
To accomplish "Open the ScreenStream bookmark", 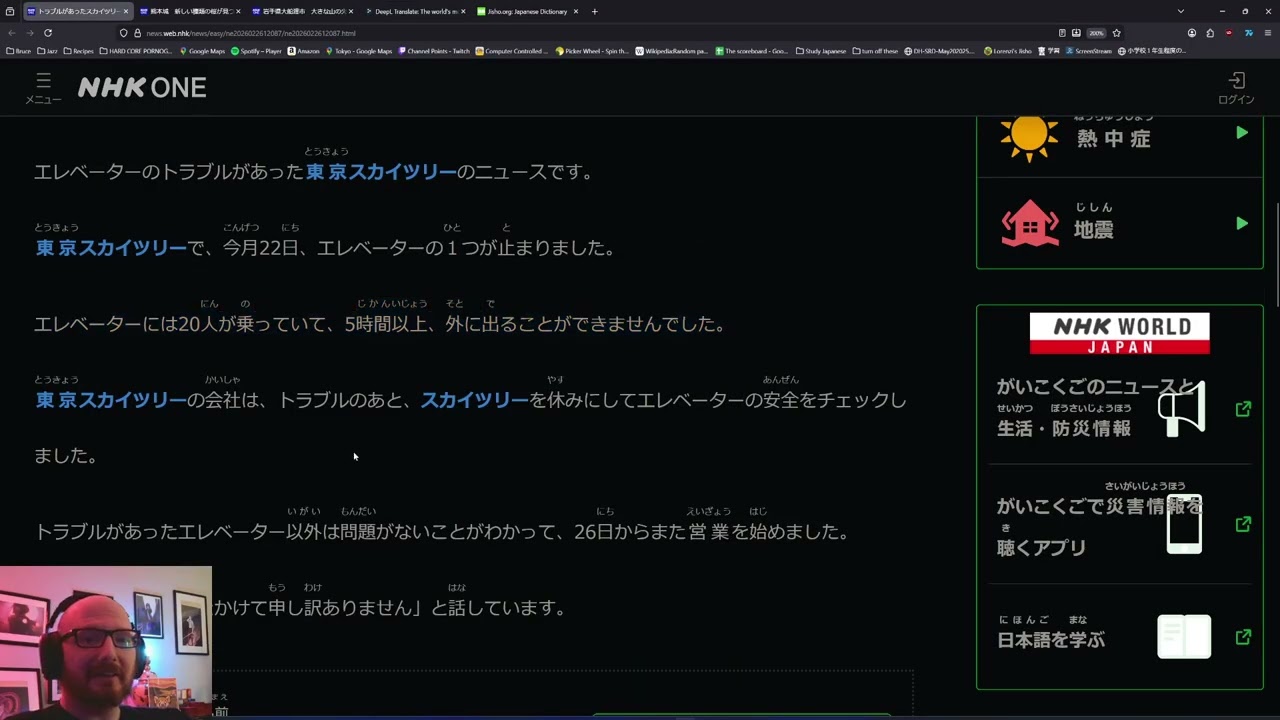I will pyautogui.click(x=1088, y=51).
